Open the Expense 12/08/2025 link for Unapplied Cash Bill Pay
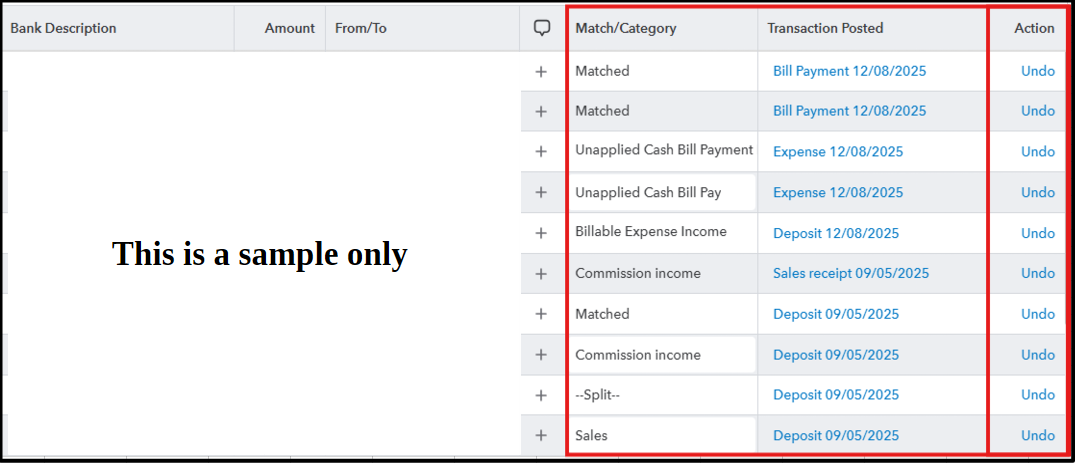This screenshot has width=1075, height=463. coord(838,192)
